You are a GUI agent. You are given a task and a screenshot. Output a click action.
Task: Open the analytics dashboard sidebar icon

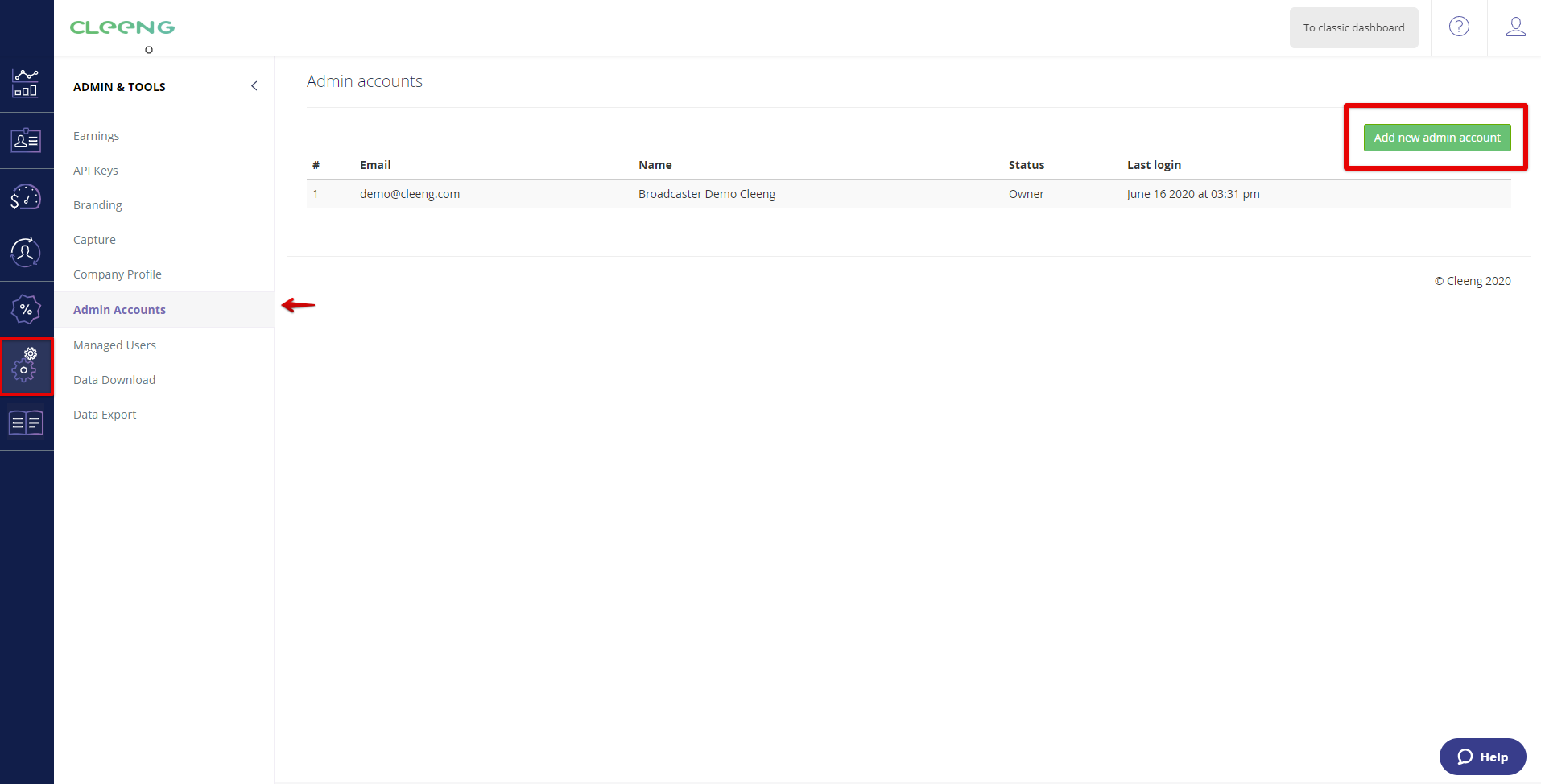[26, 84]
